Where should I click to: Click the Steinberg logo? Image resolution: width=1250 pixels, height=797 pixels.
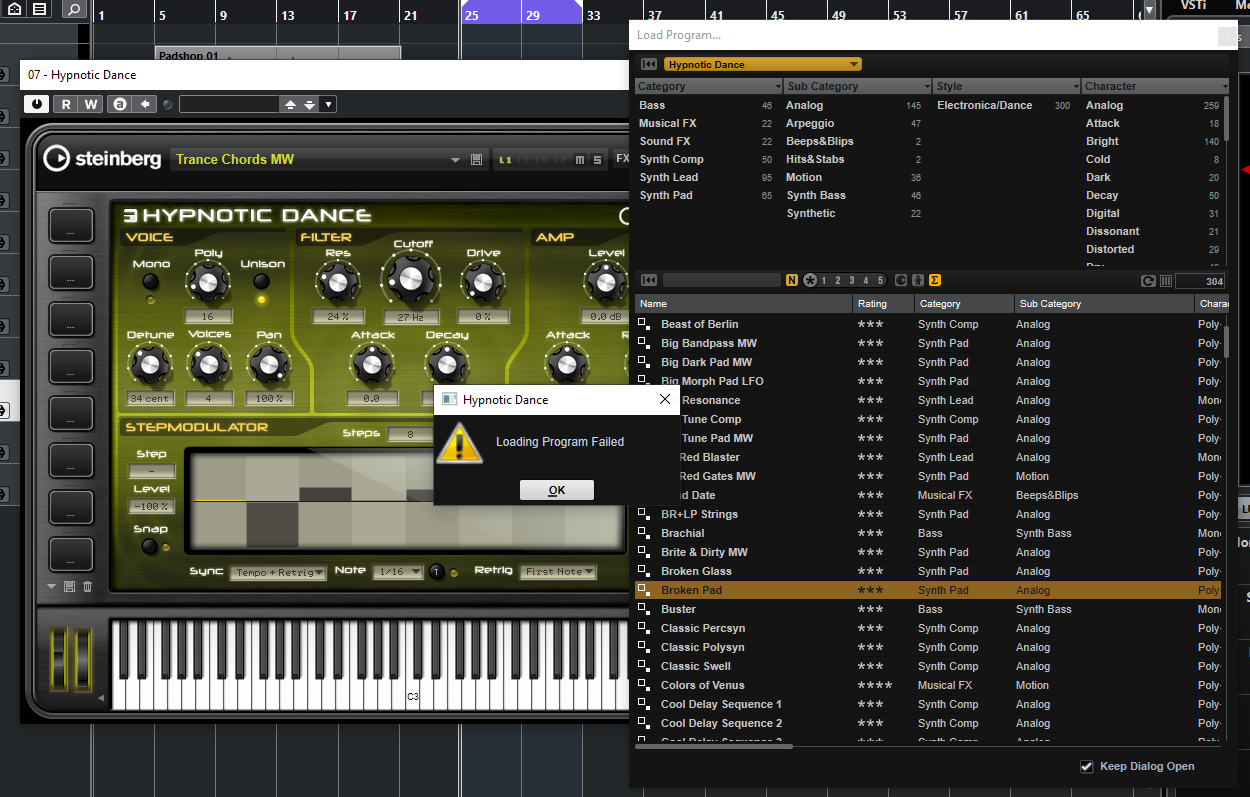(x=103, y=159)
